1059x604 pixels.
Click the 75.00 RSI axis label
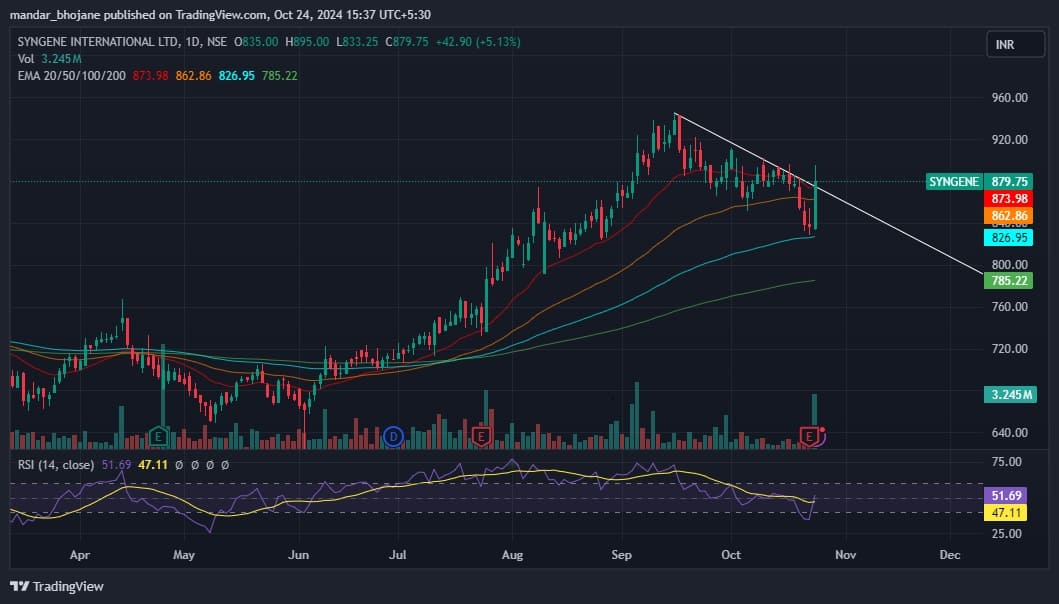click(1006, 462)
